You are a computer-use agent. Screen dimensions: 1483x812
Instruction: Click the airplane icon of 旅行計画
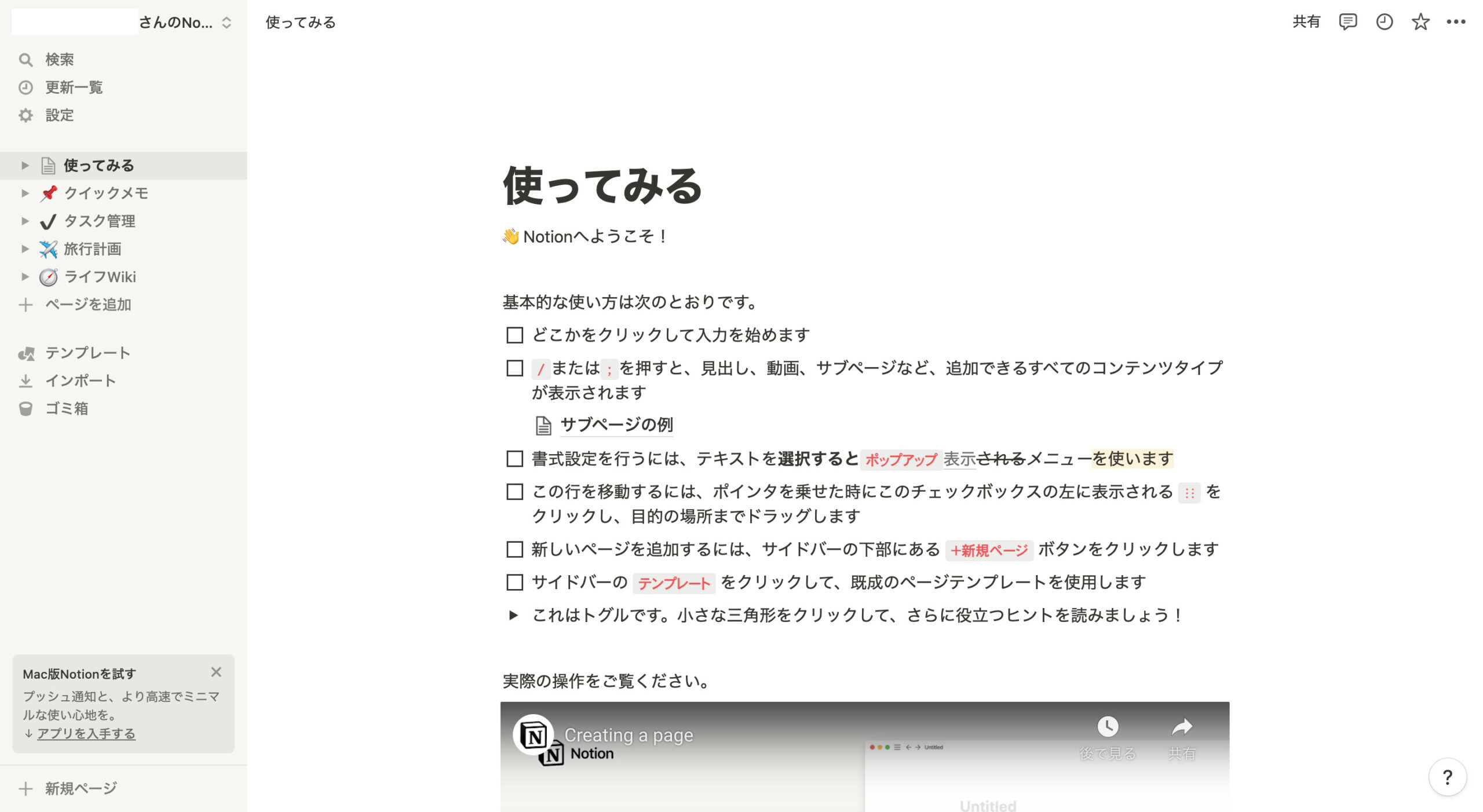click(x=48, y=249)
